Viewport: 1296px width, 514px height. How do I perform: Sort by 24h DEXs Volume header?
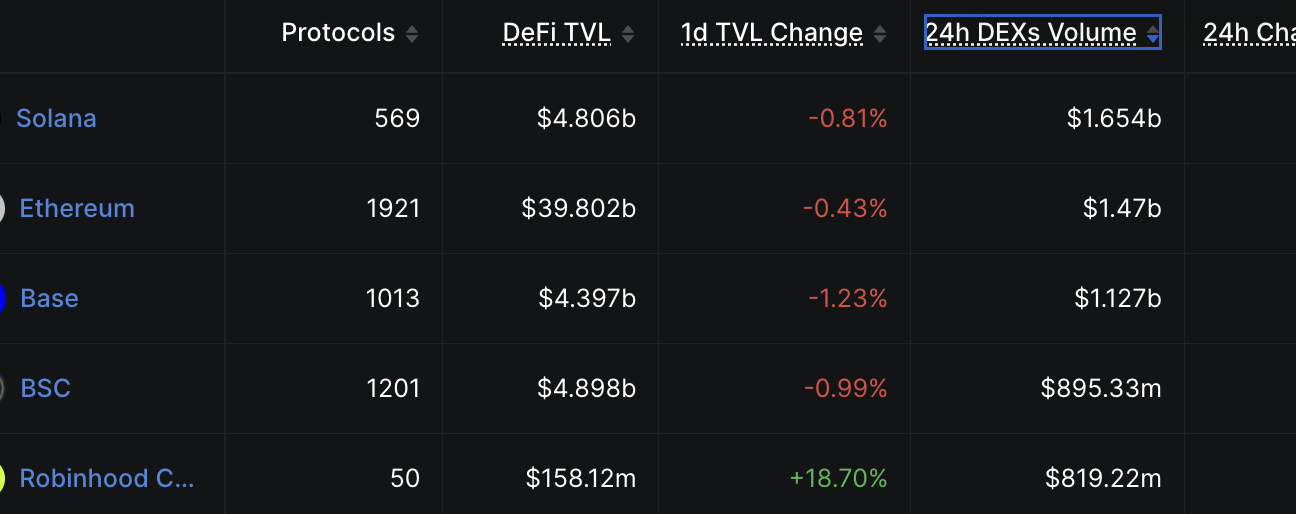(1031, 33)
